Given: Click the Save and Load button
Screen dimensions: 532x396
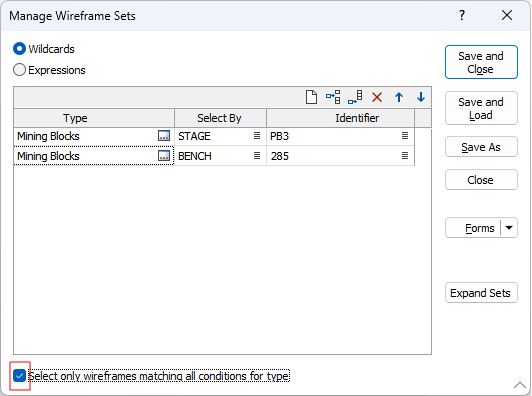Looking at the screenshot, I should (481, 108).
